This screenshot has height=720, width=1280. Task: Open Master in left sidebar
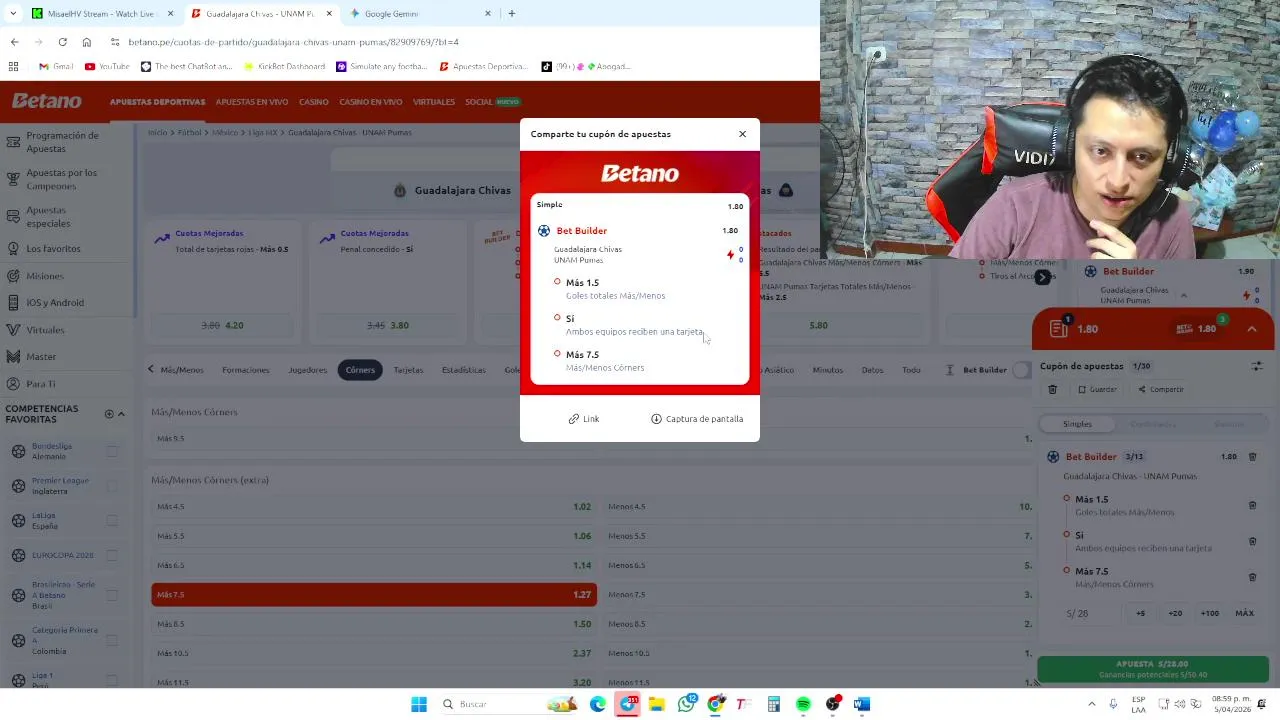pos(41,357)
